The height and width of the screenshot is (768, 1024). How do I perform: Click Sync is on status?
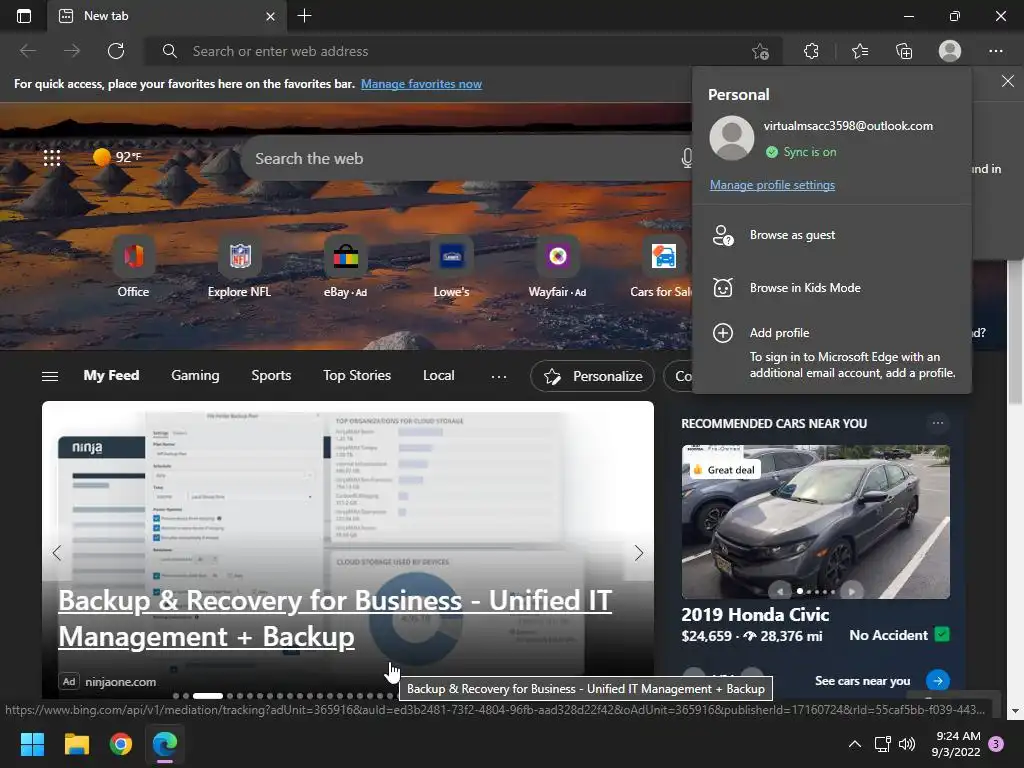point(801,152)
